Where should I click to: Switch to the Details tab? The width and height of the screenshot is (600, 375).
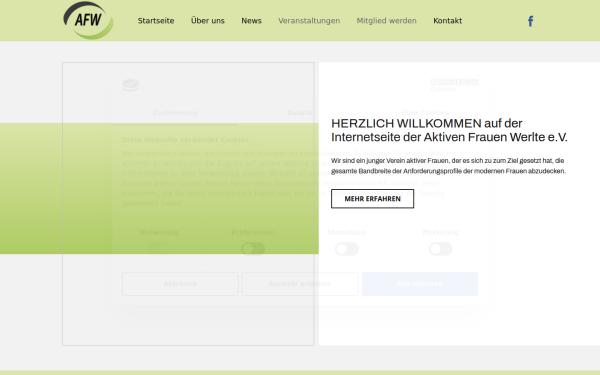point(300,113)
